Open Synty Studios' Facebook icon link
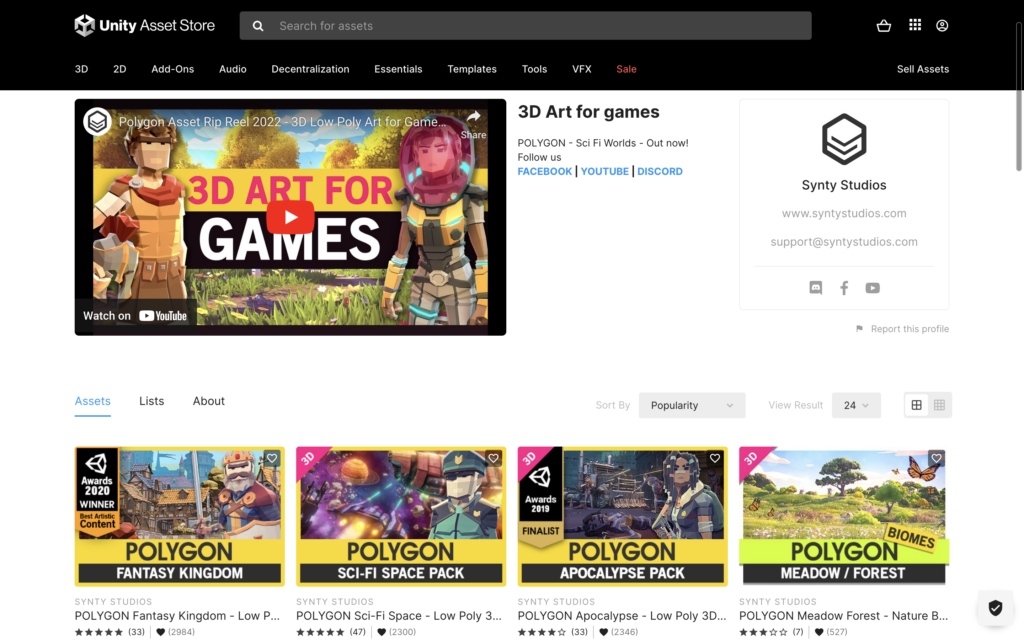Image resolution: width=1024 pixels, height=640 pixels. tap(844, 288)
